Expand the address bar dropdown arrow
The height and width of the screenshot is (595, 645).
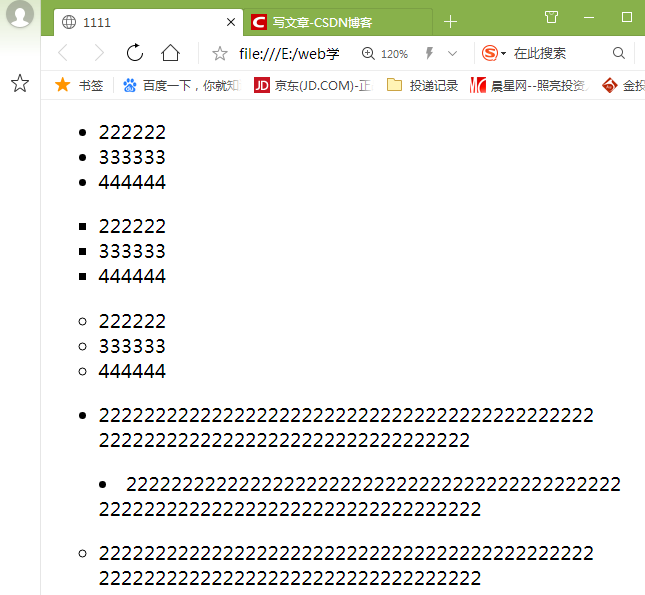[452, 53]
